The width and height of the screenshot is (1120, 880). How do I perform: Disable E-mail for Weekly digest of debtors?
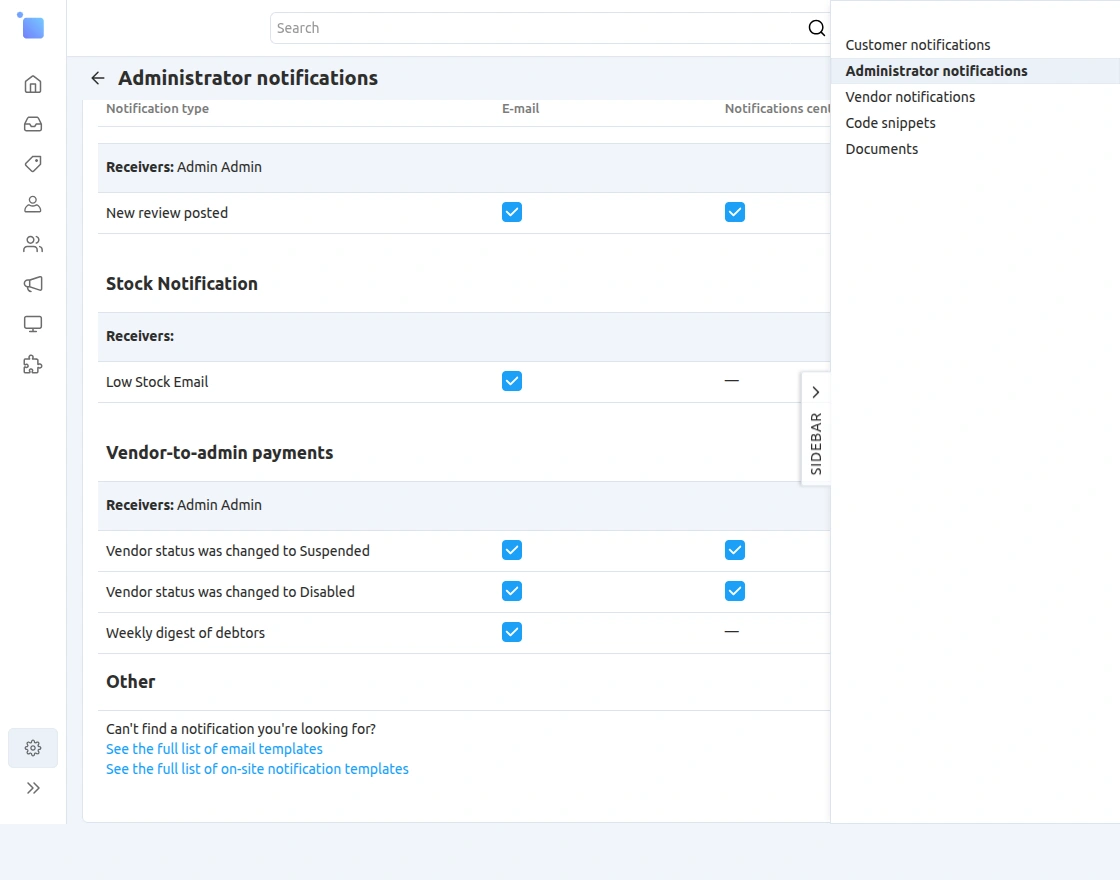click(x=512, y=632)
